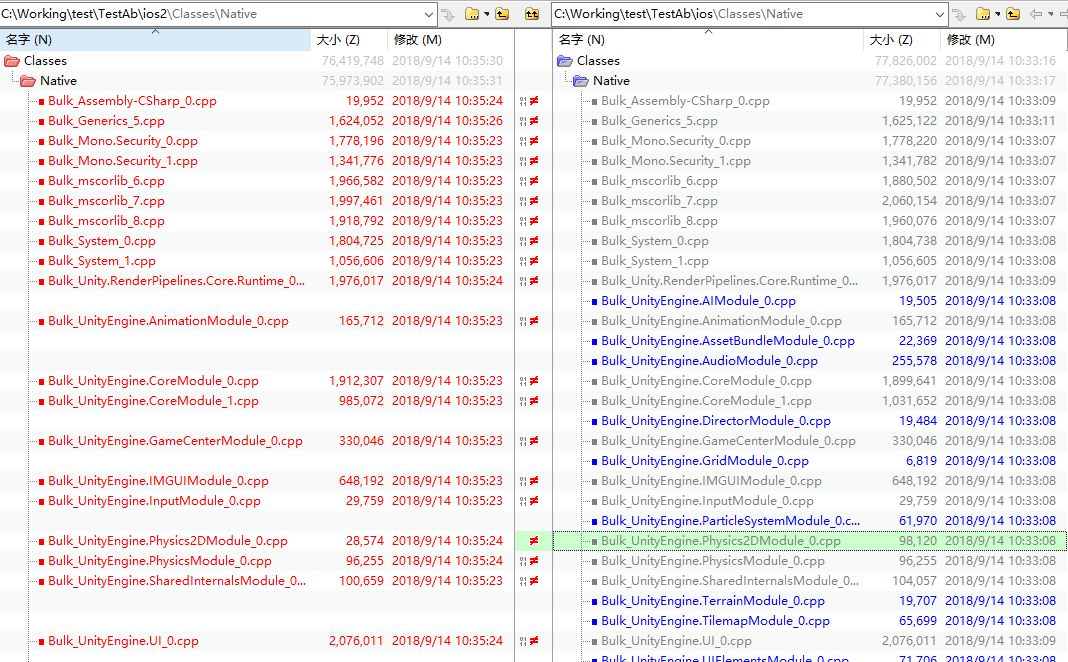Image resolution: width=1068 pixels, height=662 pixels.
Task: Open right path history dropdown
Action: pos(940,14)
